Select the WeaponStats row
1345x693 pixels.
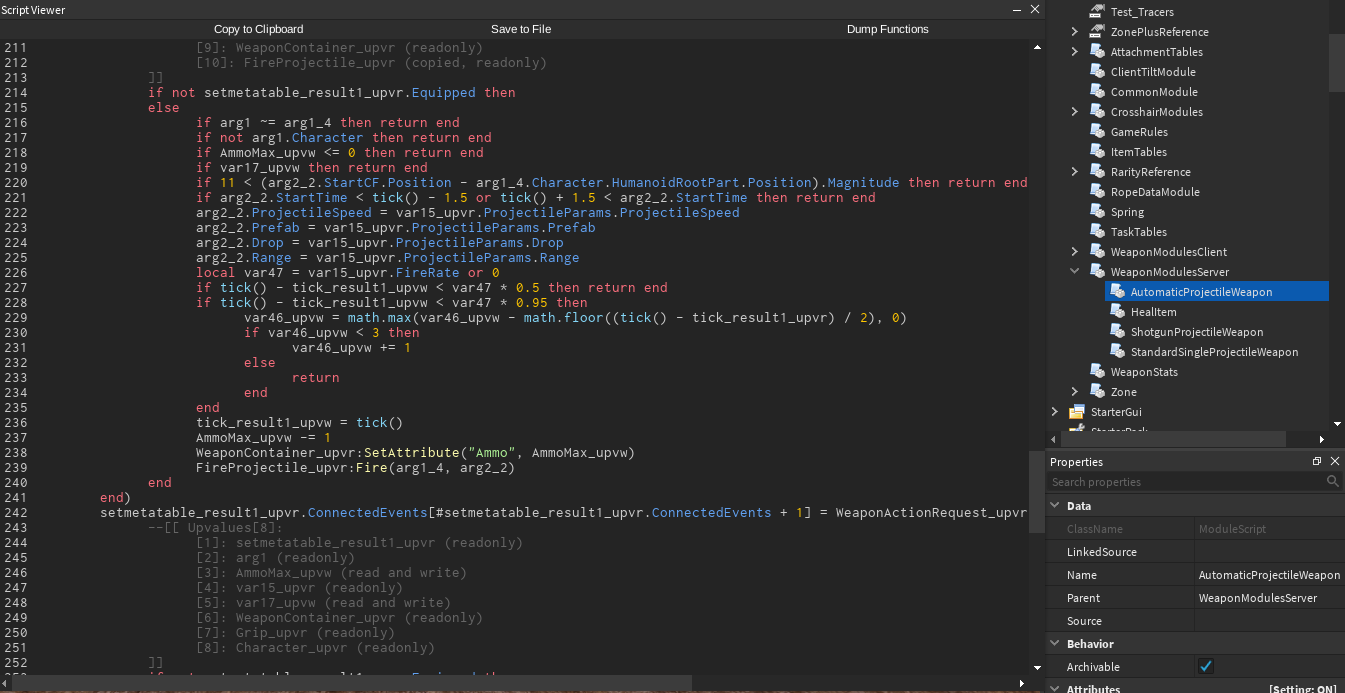[1188, 372]
